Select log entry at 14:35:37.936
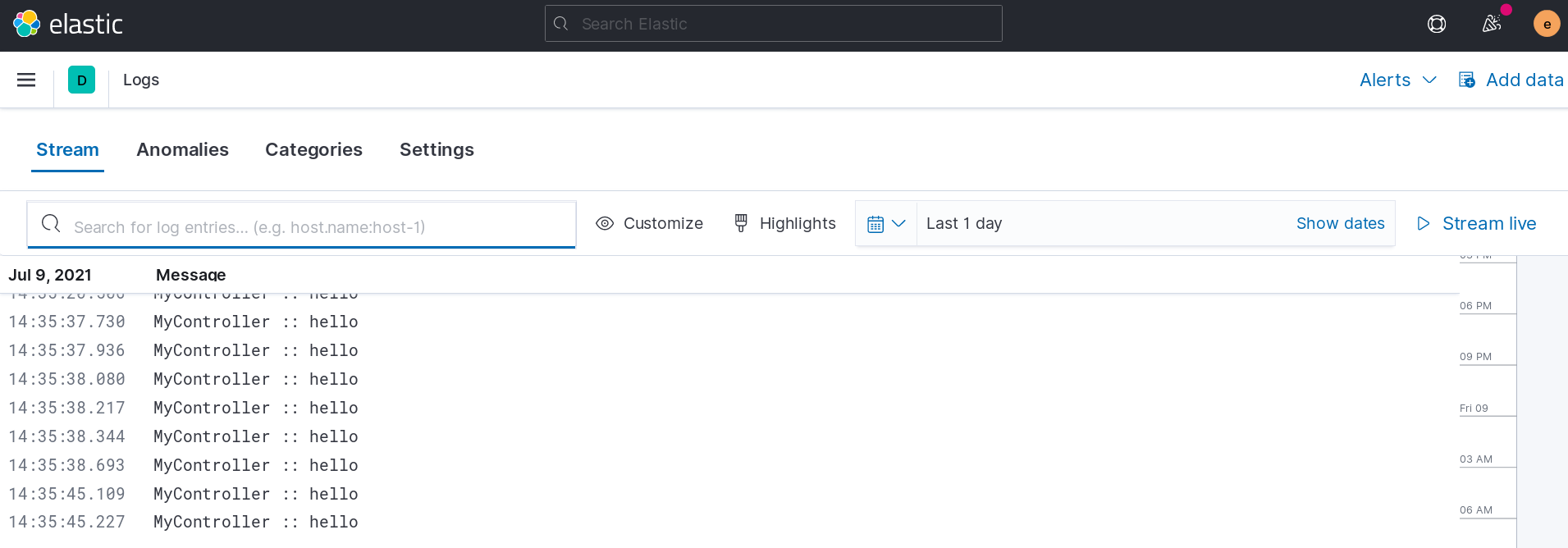1568x548 pixels. coord(729,350)
